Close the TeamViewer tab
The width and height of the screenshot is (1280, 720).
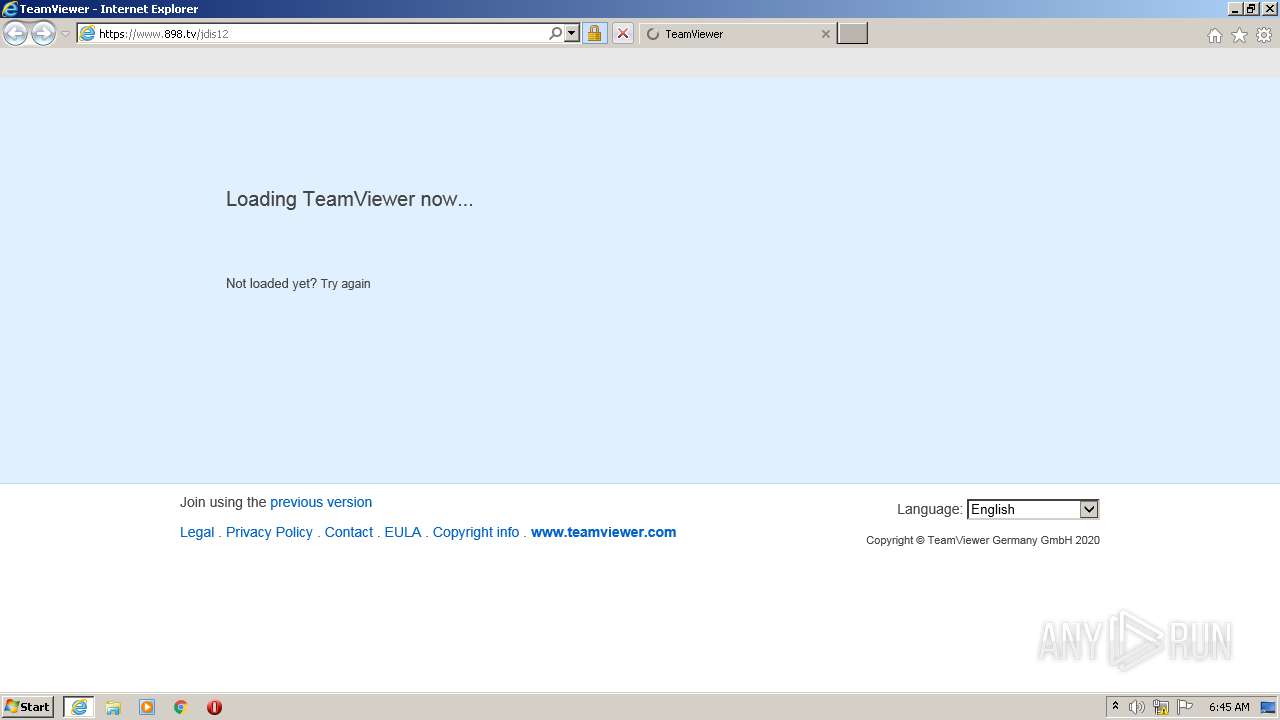coord(825,34)
